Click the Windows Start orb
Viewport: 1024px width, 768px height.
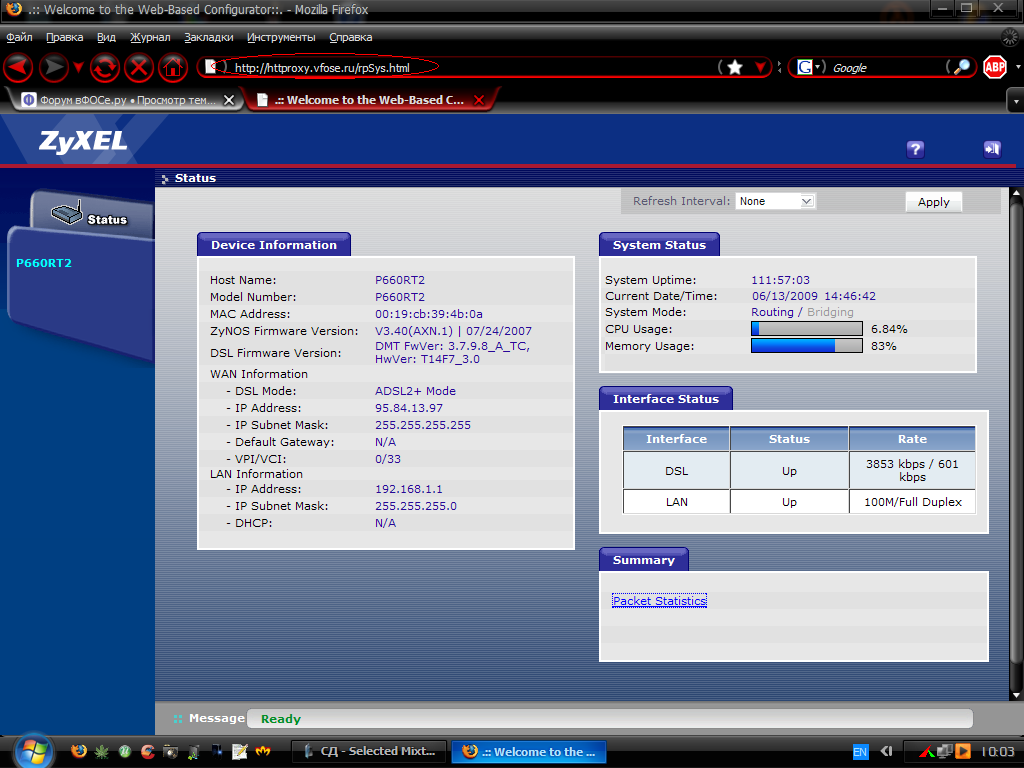(34, 750)
